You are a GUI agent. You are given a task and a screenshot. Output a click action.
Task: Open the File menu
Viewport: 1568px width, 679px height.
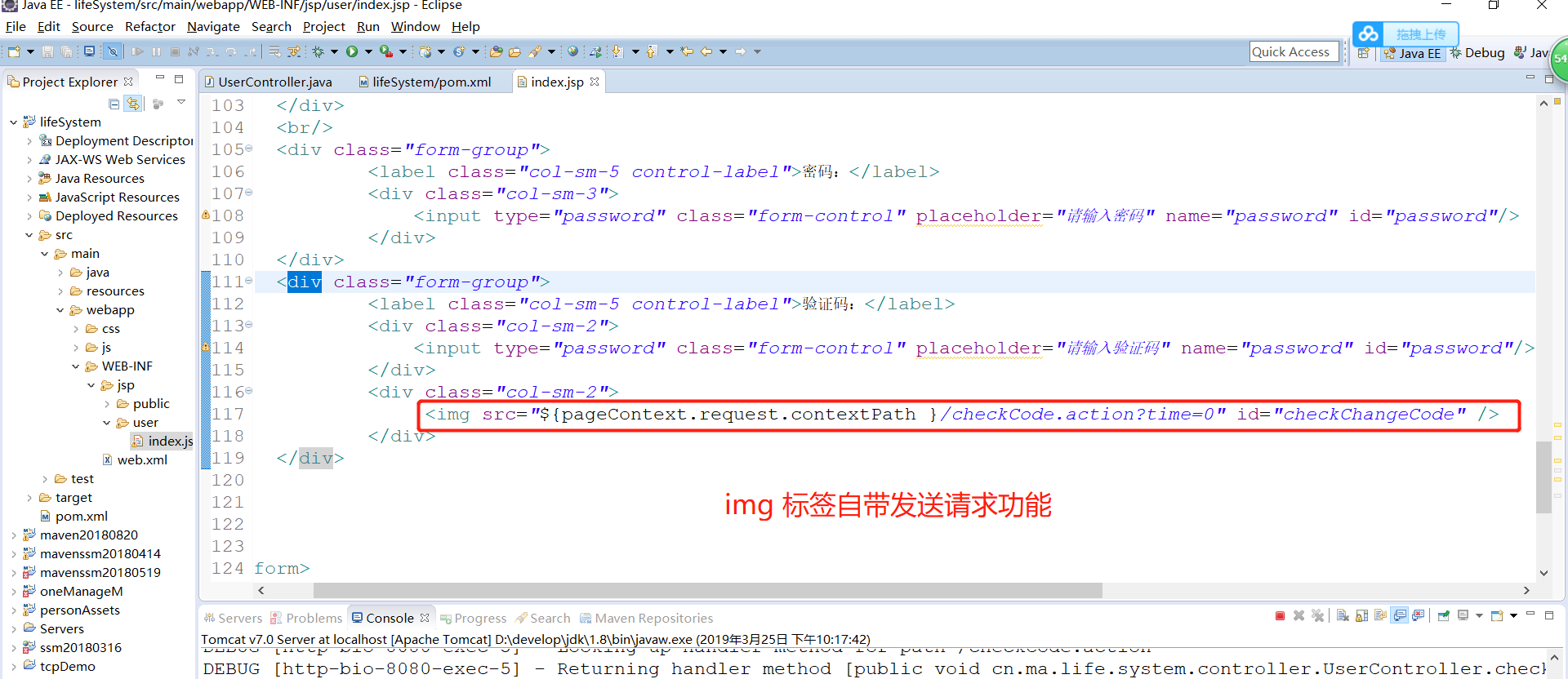click(x=16, y=27)
